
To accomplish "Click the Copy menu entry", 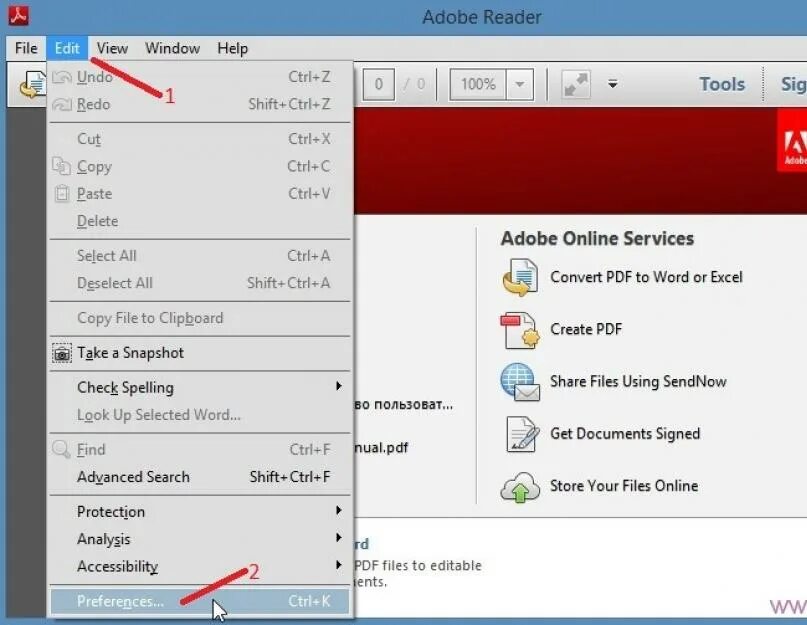I will [200, 166].
